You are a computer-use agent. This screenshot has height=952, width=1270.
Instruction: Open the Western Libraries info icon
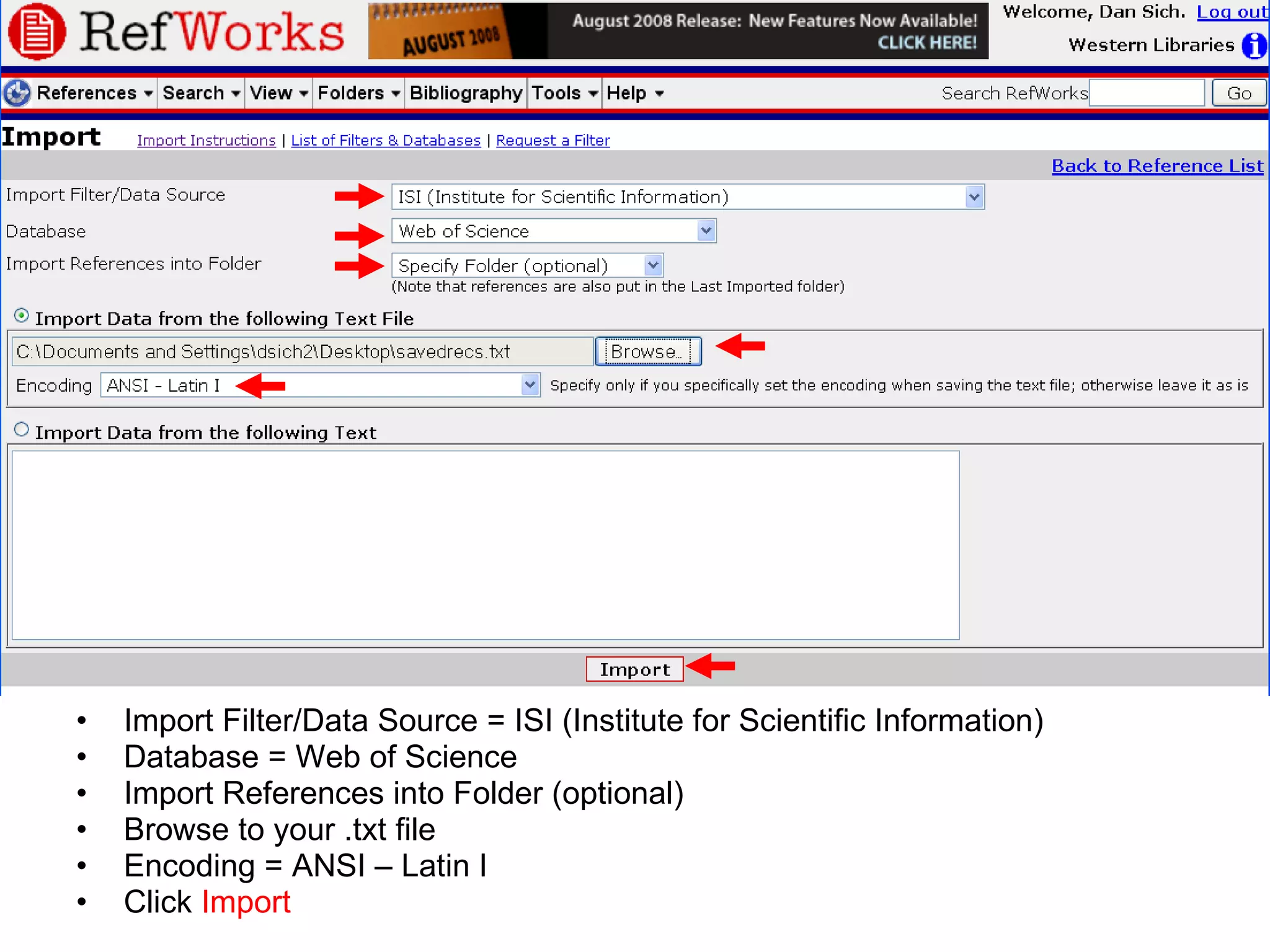(1254, 46)
